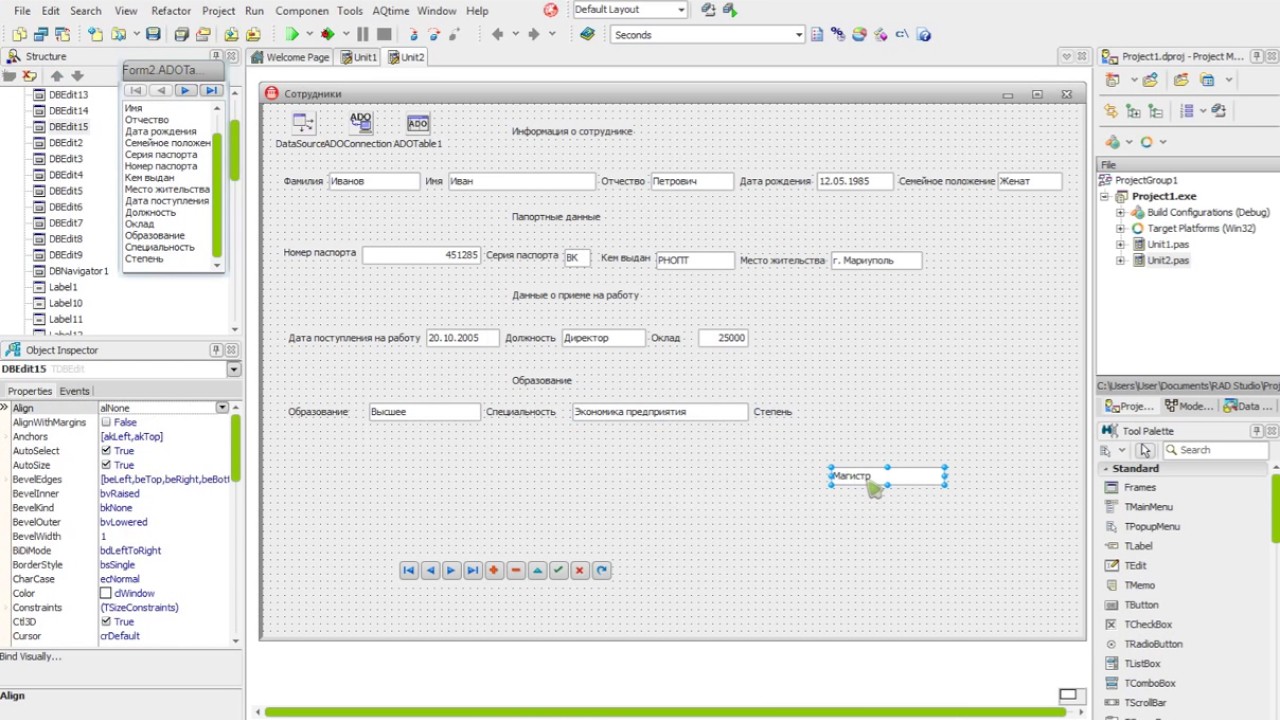Image resolution: width=1280 pixels, height=720 pixels.
Task: Toggle the AlignWithMargins checkbox
Action: pos(106,422)
